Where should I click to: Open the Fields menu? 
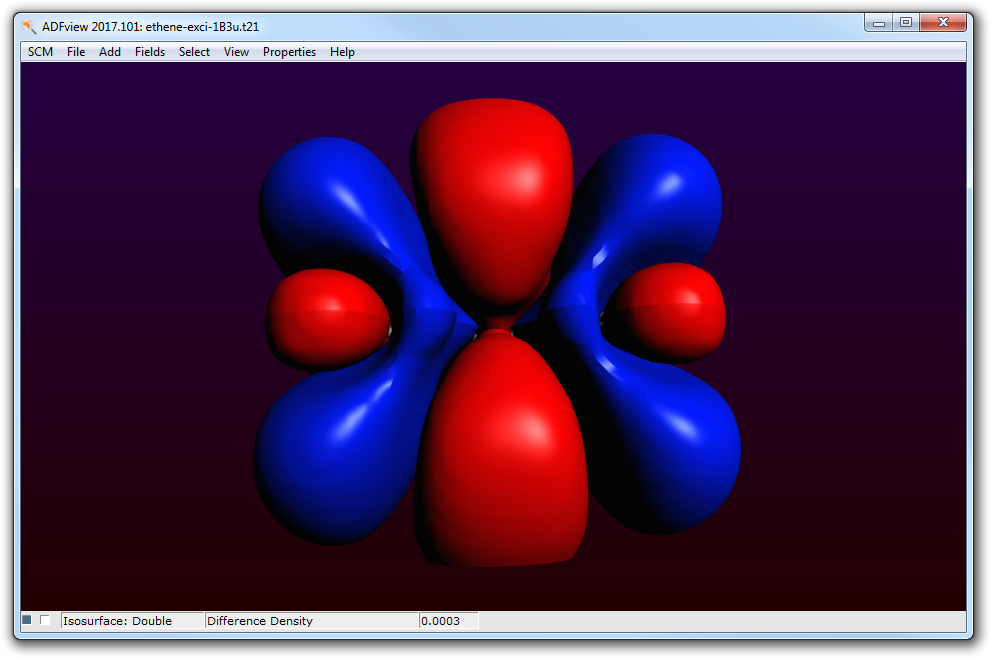[x=150, y=52]
